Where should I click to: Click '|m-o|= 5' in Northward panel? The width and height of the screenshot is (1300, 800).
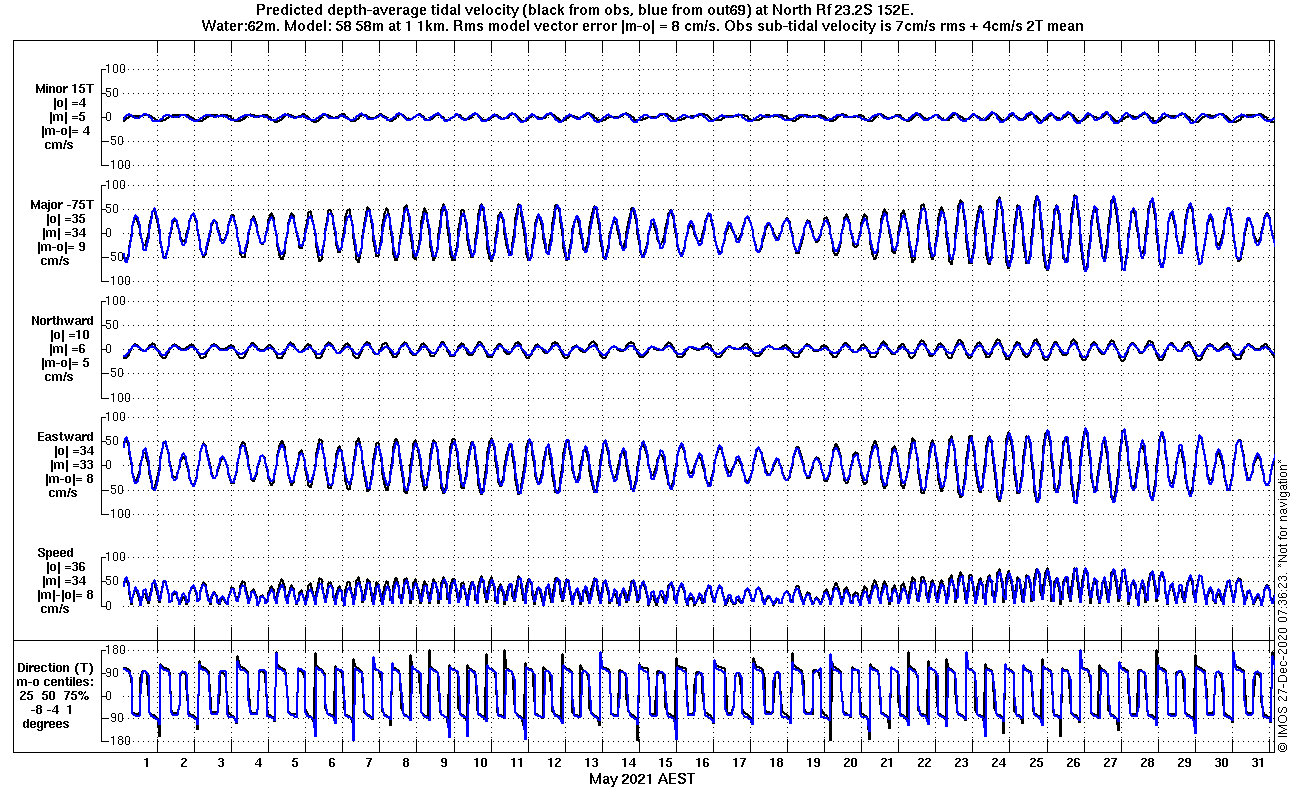coord(66,363)
